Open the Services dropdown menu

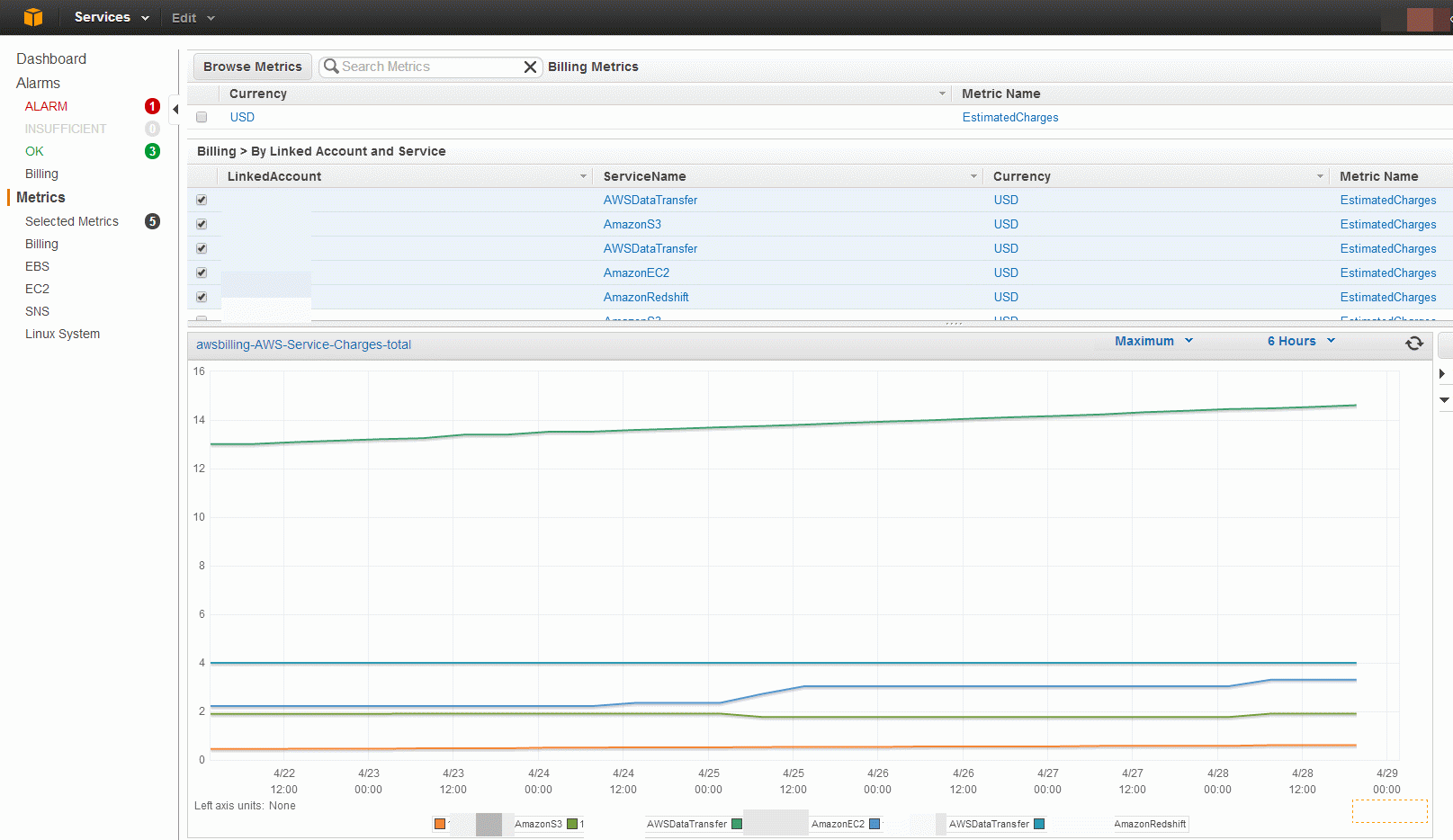pos(112,17)
